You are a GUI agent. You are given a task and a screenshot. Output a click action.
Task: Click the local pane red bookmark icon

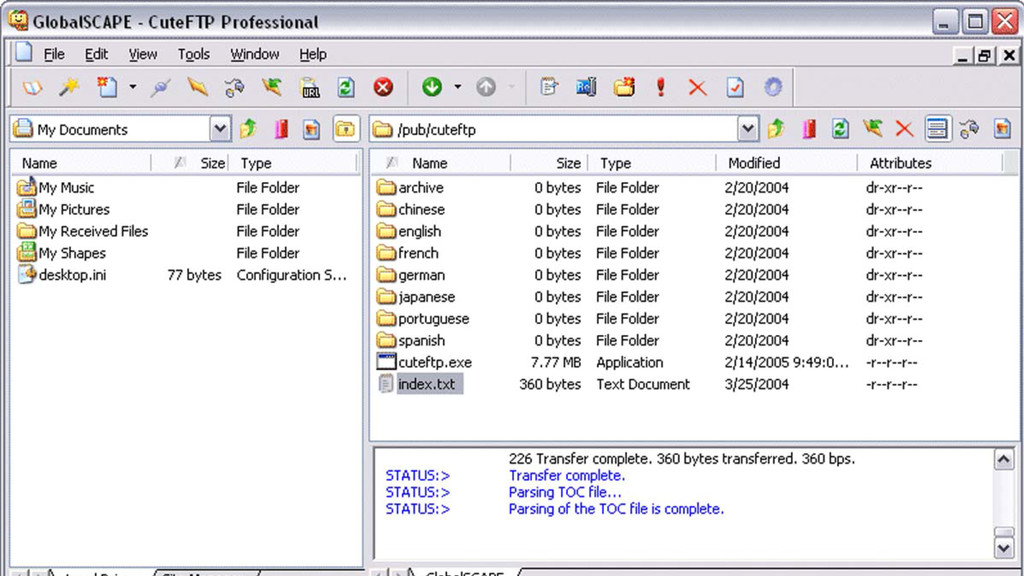281,129
